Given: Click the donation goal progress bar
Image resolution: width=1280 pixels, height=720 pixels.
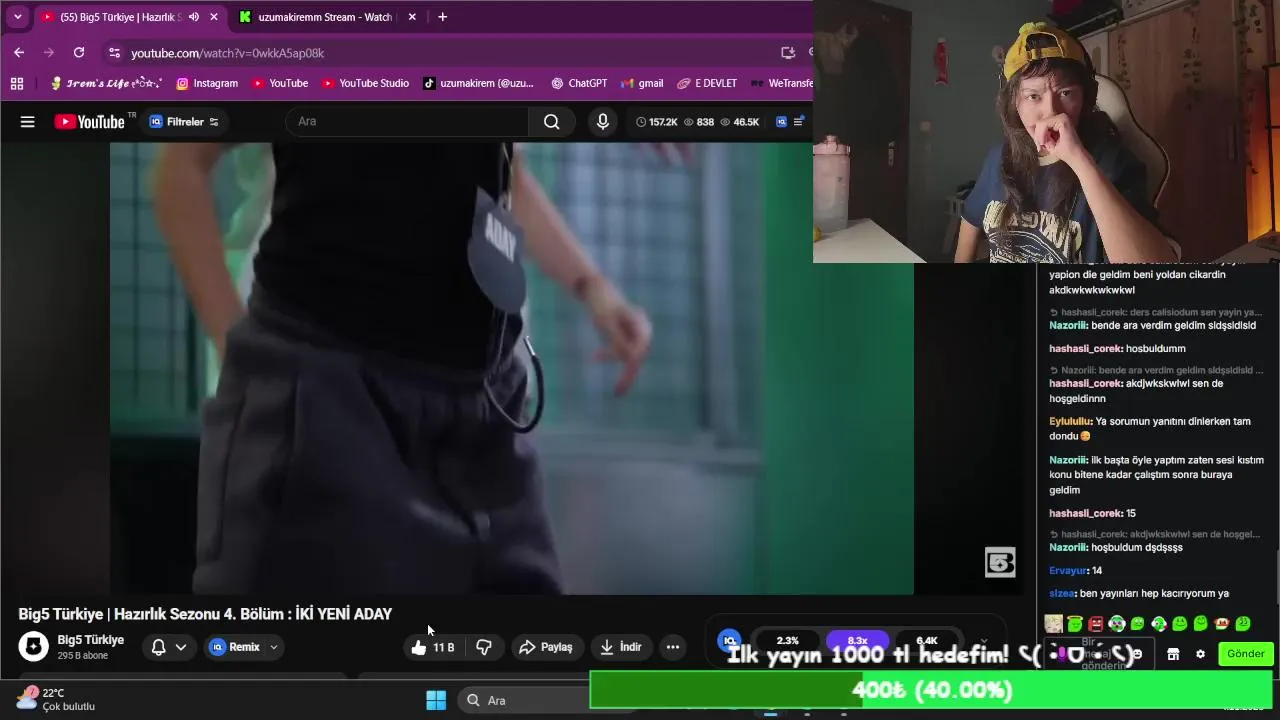Looking at the screenshot, I should point(931,690).
